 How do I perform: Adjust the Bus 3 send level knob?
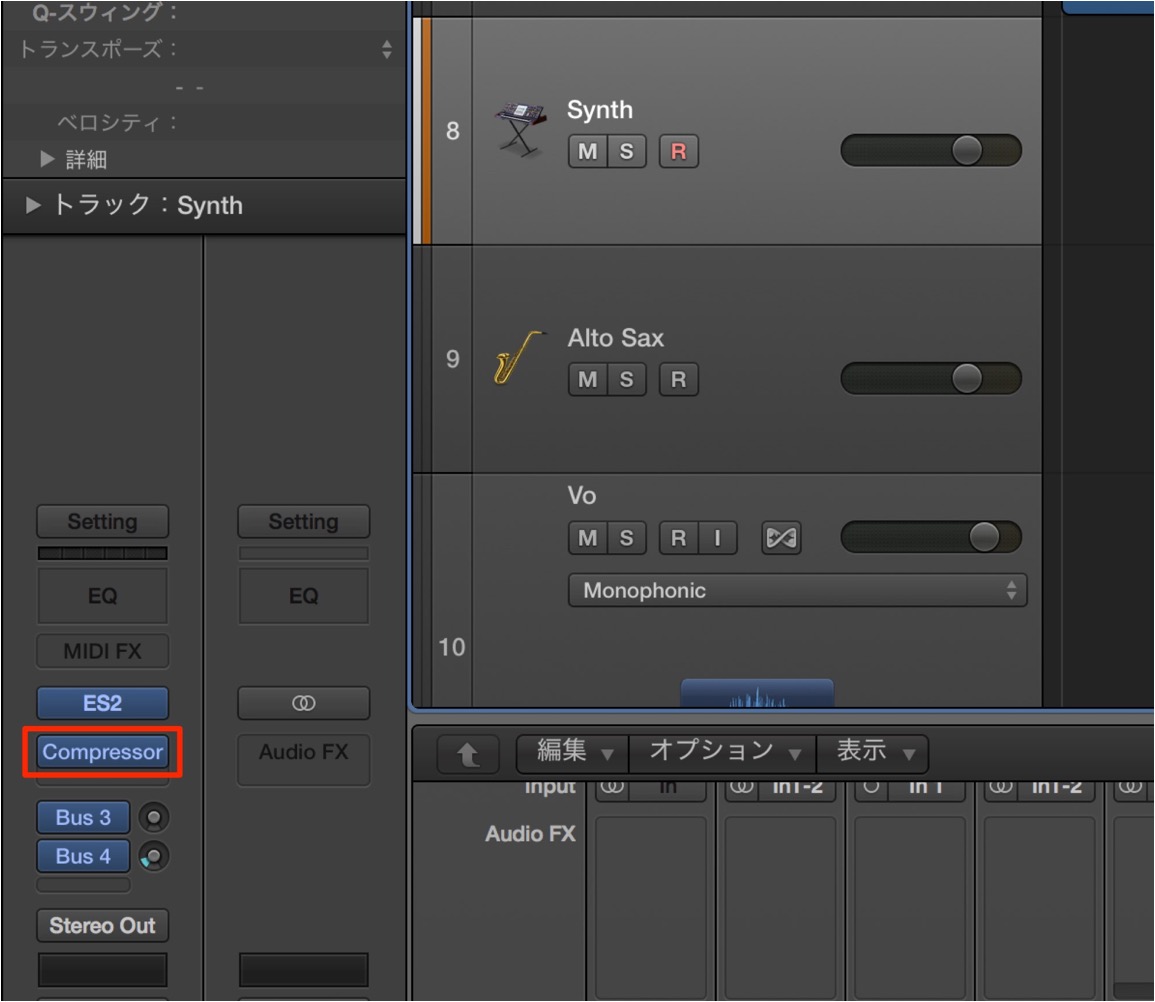[x=153, y=817]
